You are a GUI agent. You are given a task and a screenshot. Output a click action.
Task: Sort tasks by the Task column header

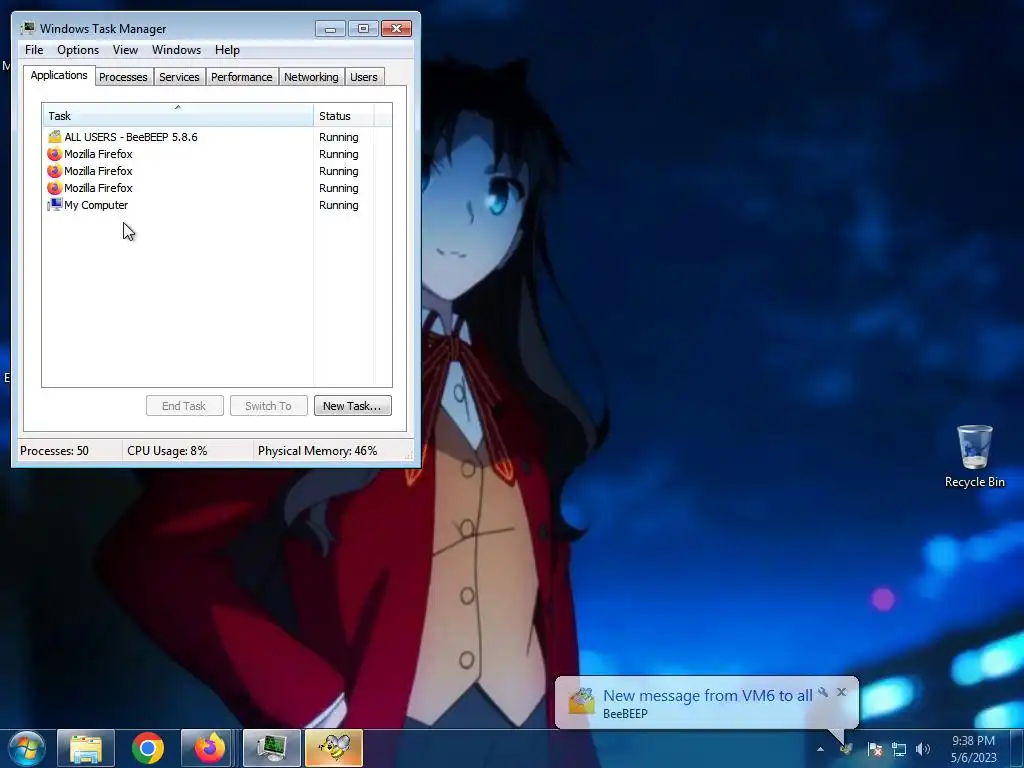[x=178, y=116]
